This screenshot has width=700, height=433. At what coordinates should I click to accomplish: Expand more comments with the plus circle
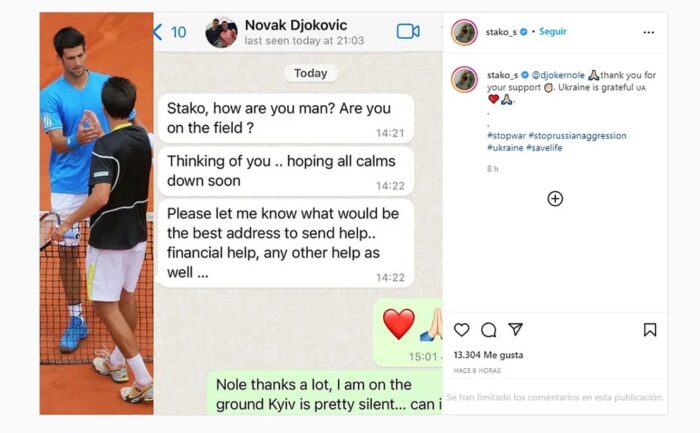click(555, 199)
